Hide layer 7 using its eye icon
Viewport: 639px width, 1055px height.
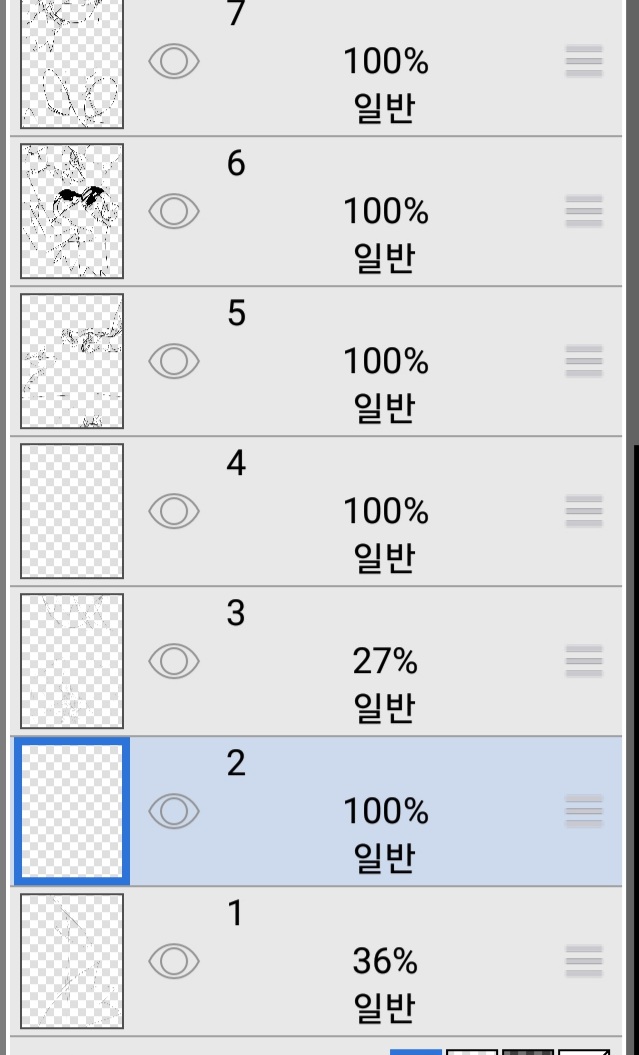click(174, 61)
